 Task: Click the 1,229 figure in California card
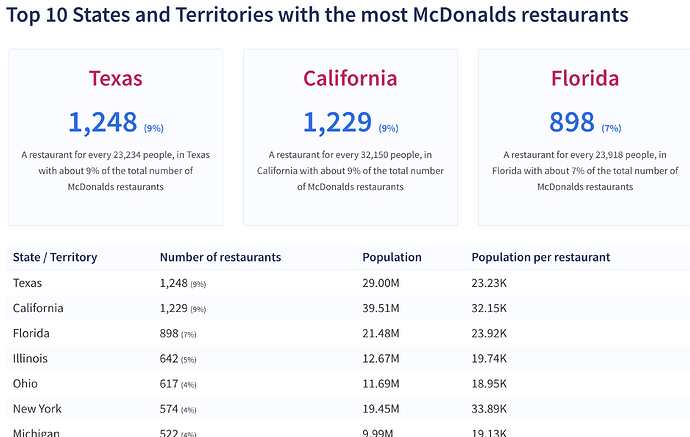coord(338,122)
